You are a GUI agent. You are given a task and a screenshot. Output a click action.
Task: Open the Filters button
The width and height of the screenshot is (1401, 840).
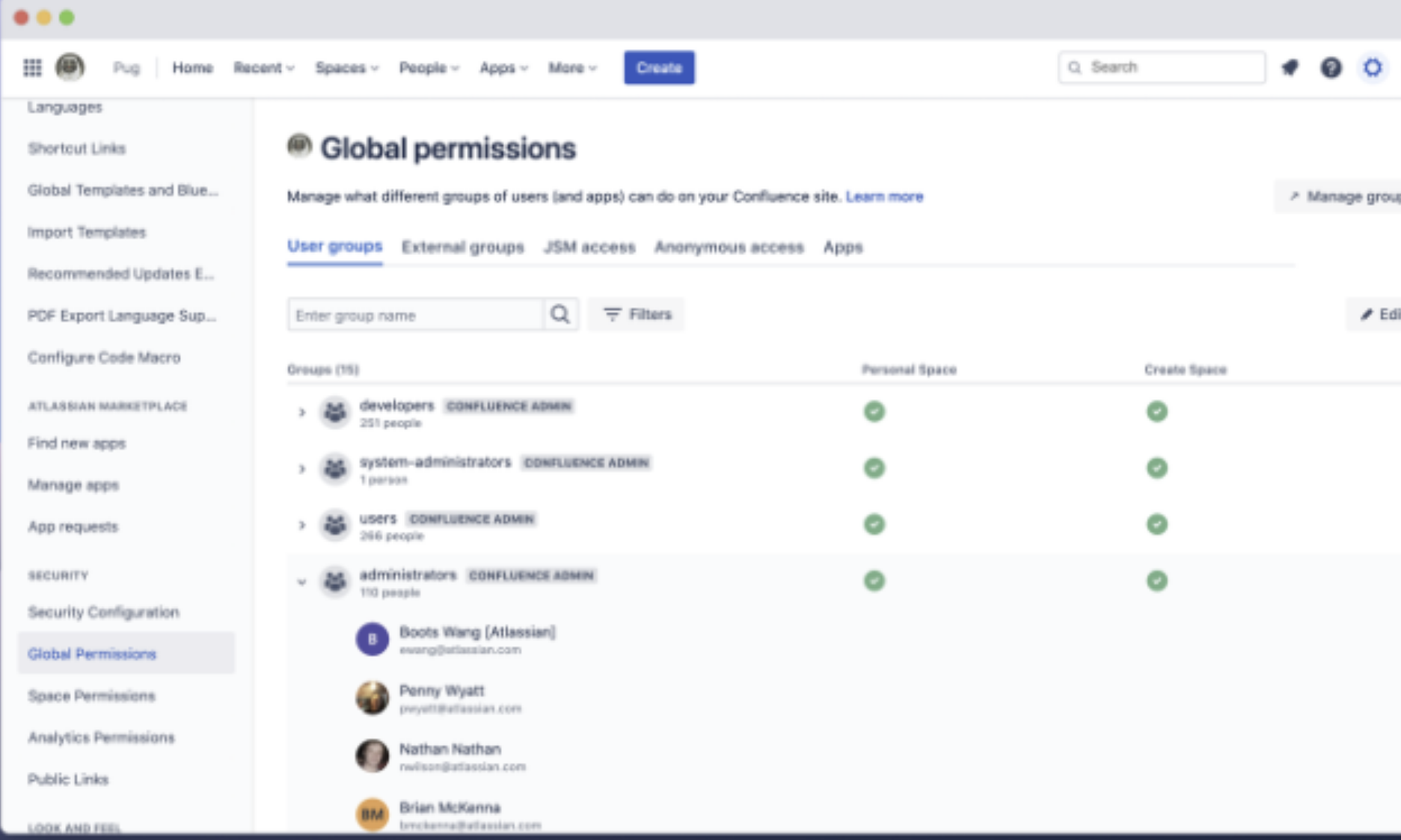click(637, 315)
